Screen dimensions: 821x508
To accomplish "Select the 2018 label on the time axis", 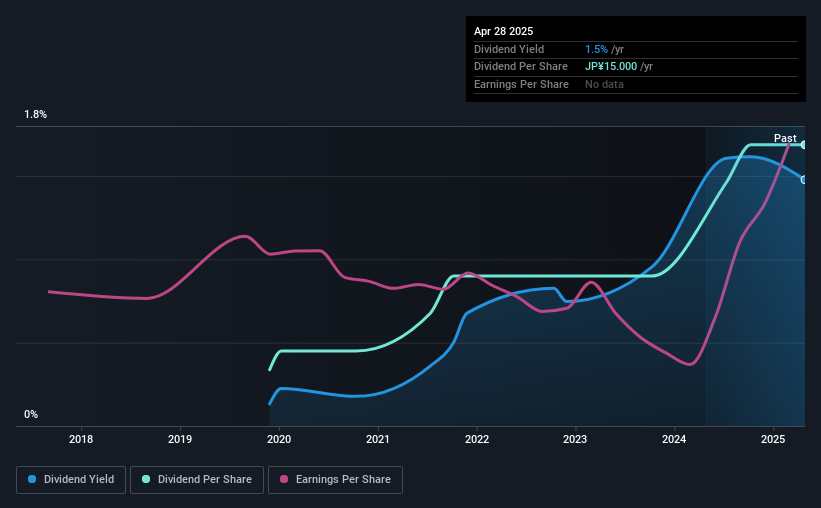I will (x=81, y=439).
